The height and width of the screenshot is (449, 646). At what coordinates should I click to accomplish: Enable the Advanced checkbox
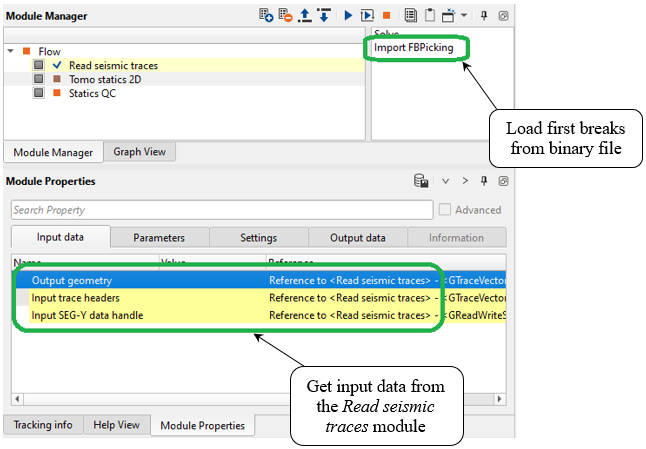pyautogui.click(x=445, y=210)
